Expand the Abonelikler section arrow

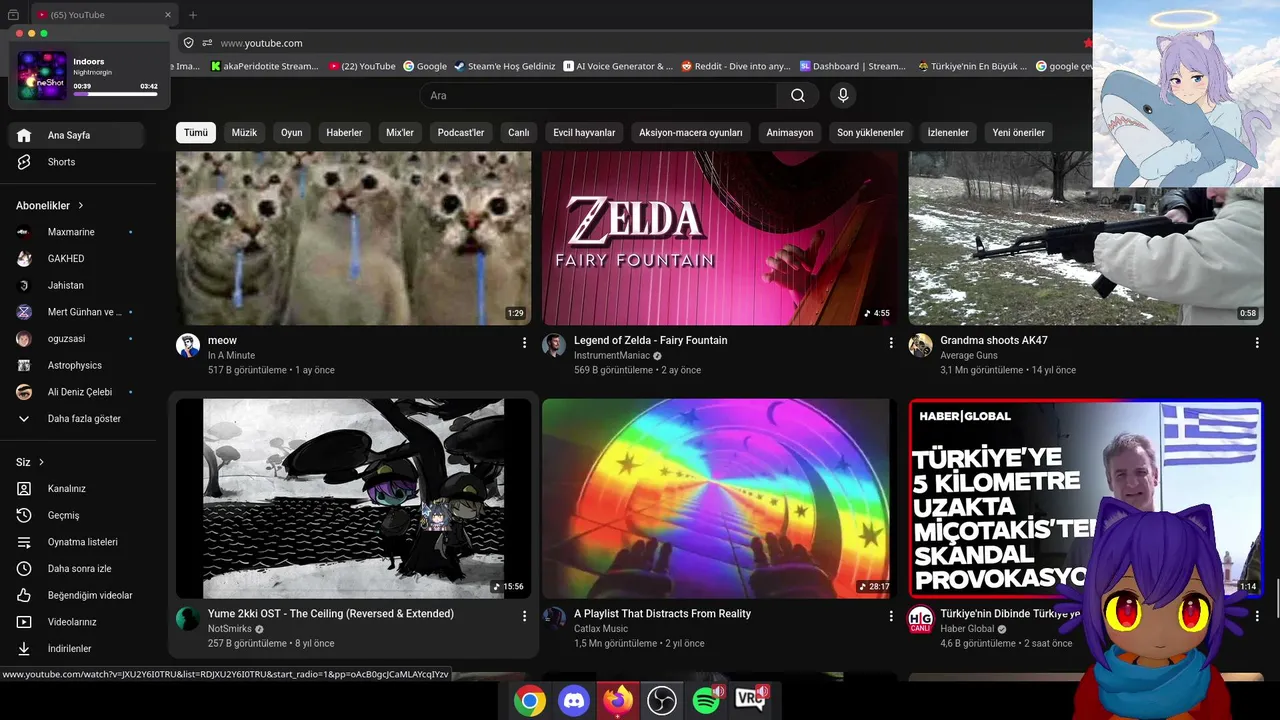[x=81, y=206]
